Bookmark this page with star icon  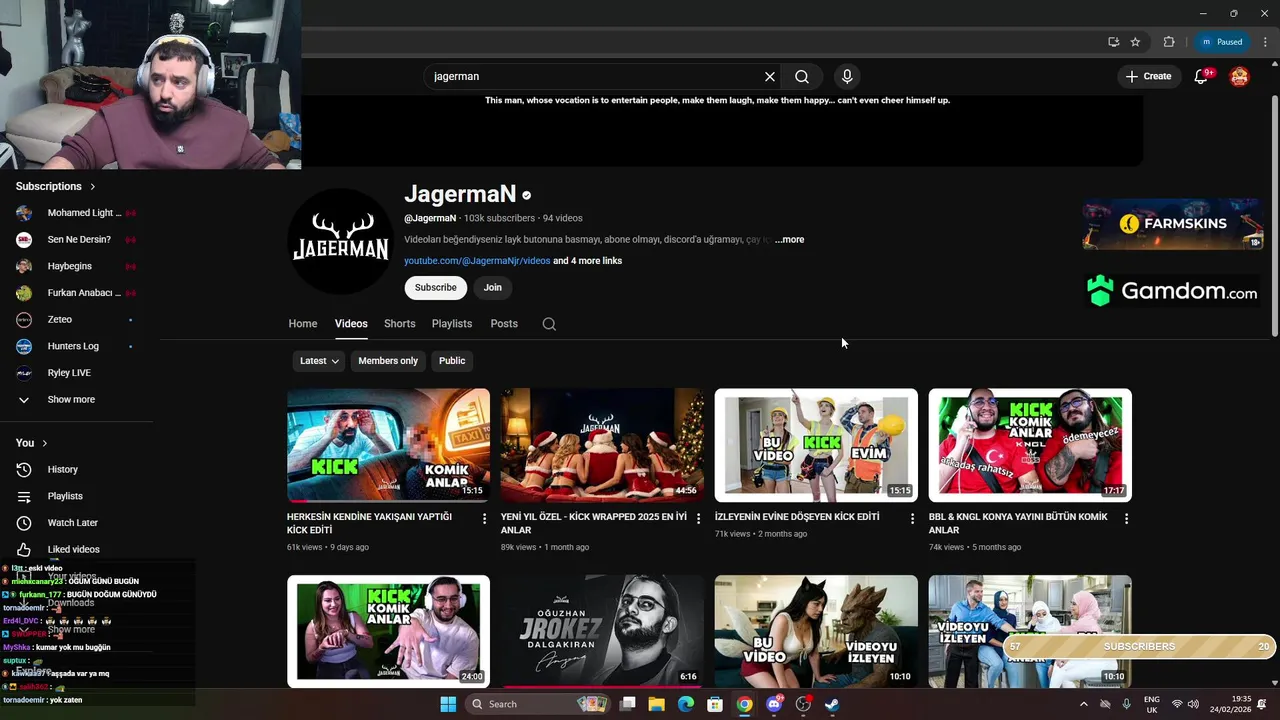[1135, 42]
